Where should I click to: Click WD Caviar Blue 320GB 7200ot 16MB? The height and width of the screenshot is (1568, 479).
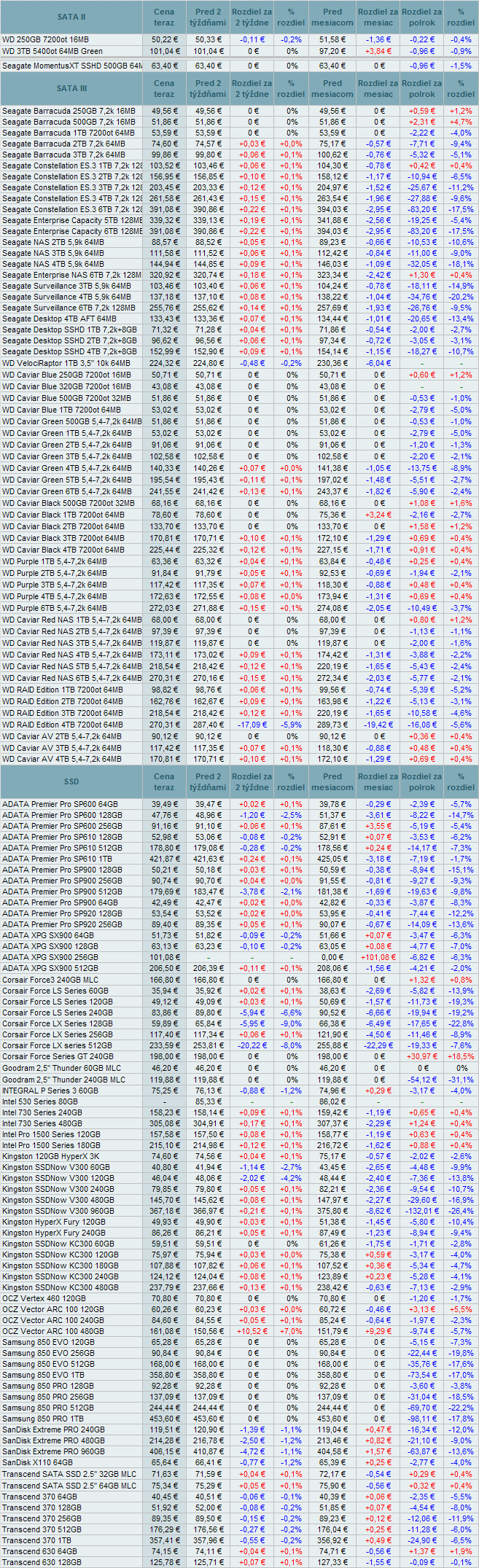pyautogui.click(x=67, y=386)
